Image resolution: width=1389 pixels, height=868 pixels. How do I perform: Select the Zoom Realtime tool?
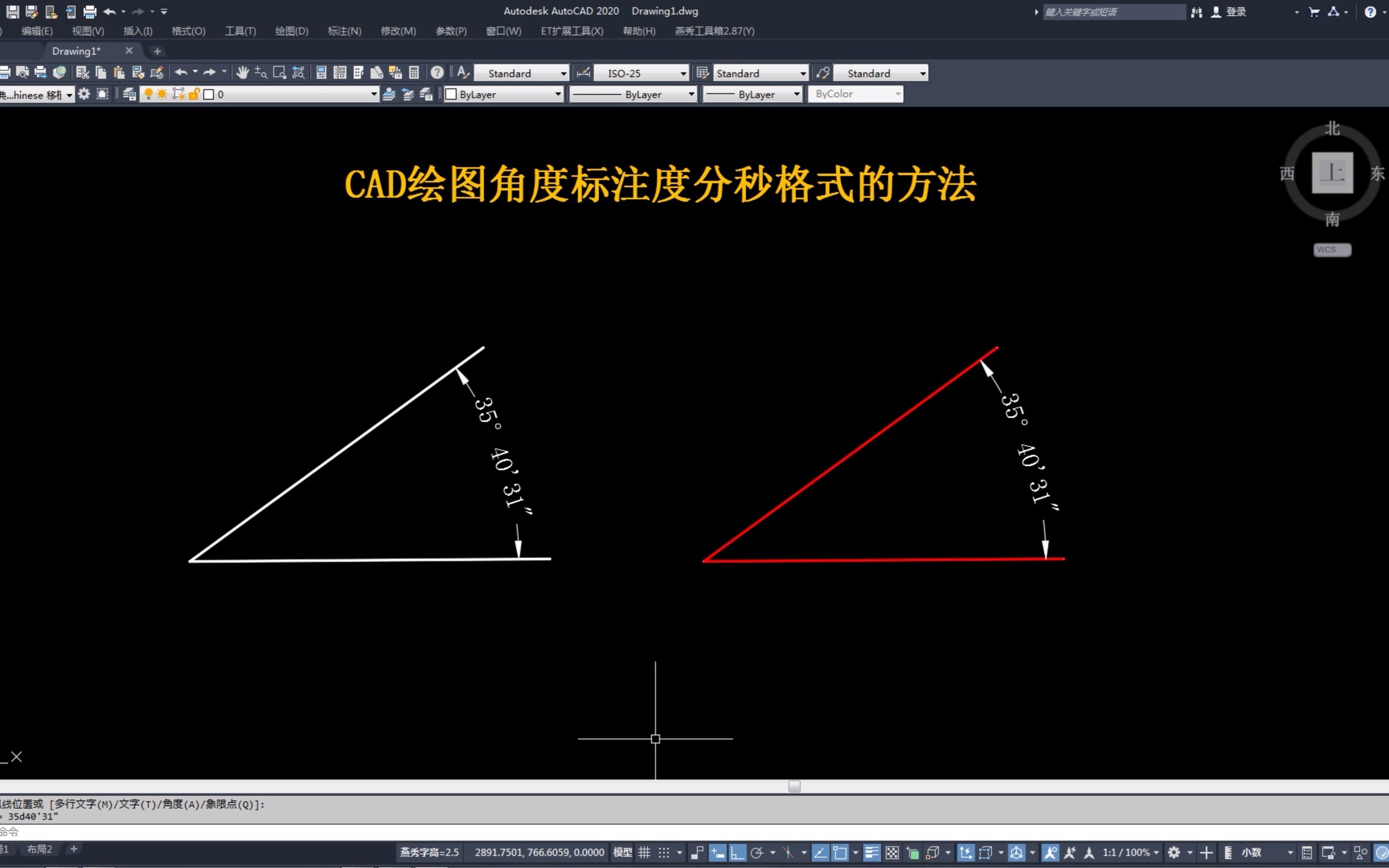260,72
